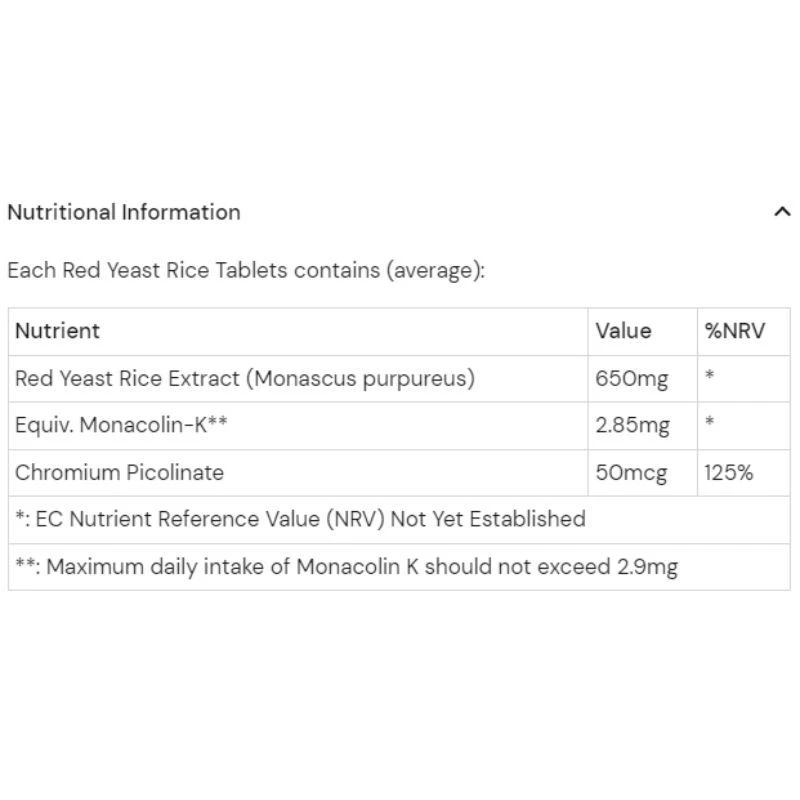Click the NRV footnote text
Viewport: 800px width, 800px height.
(300, 519)
